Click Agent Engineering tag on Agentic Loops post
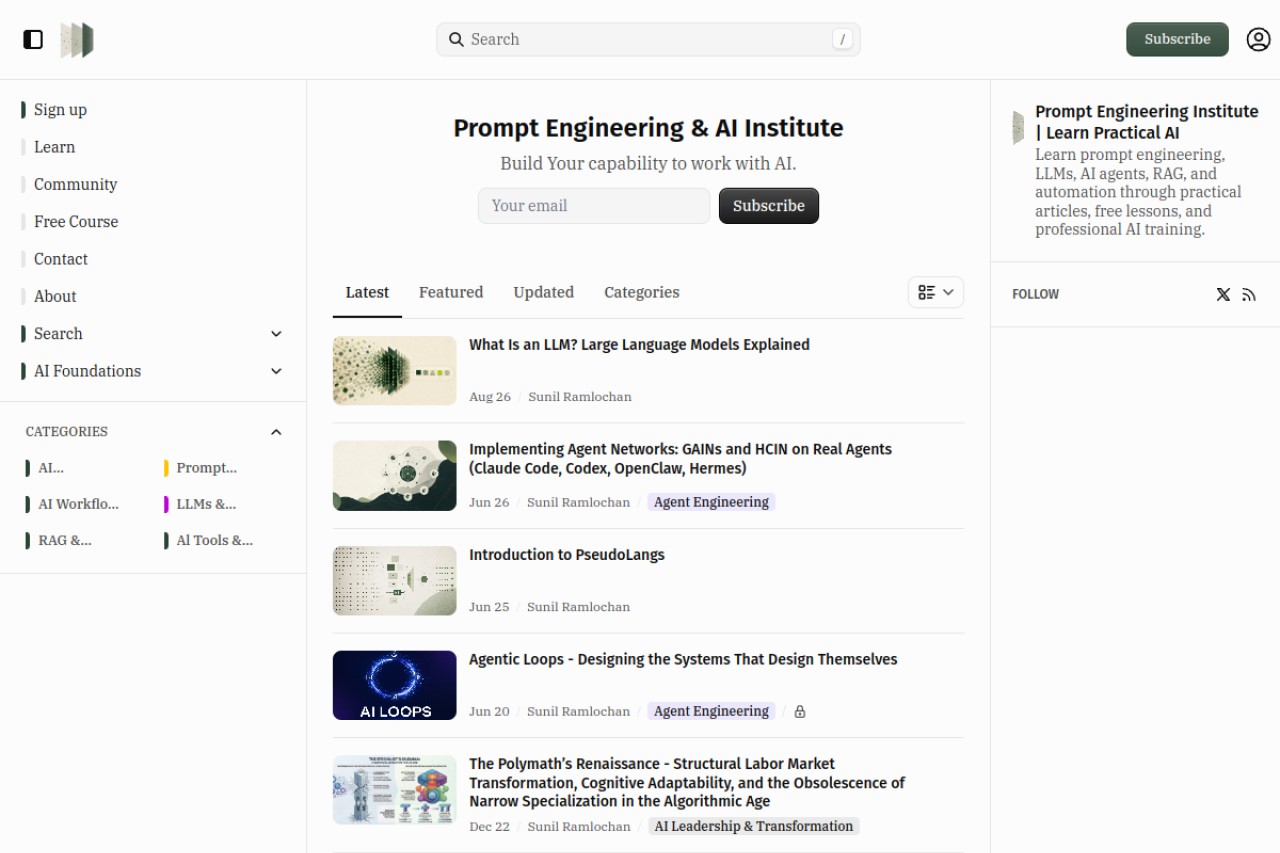Screen dimensions: 1280x853 coord(711,711)
